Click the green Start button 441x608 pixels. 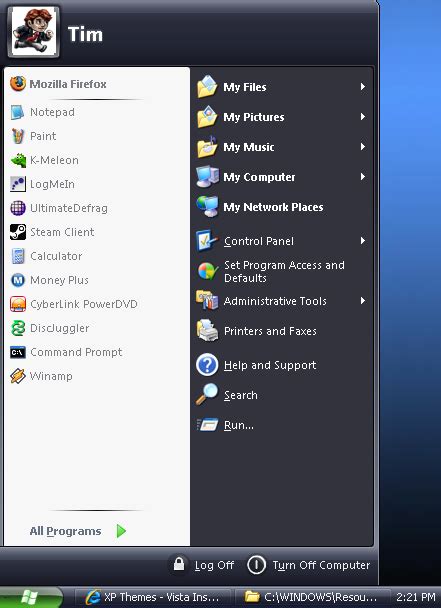pos(31,597)
